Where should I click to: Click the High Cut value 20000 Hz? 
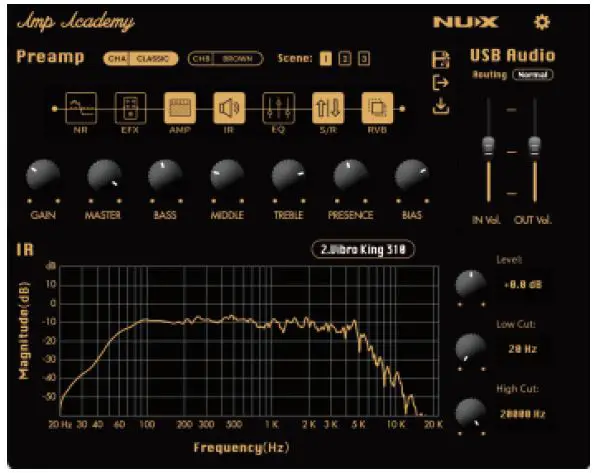(523, 414)
